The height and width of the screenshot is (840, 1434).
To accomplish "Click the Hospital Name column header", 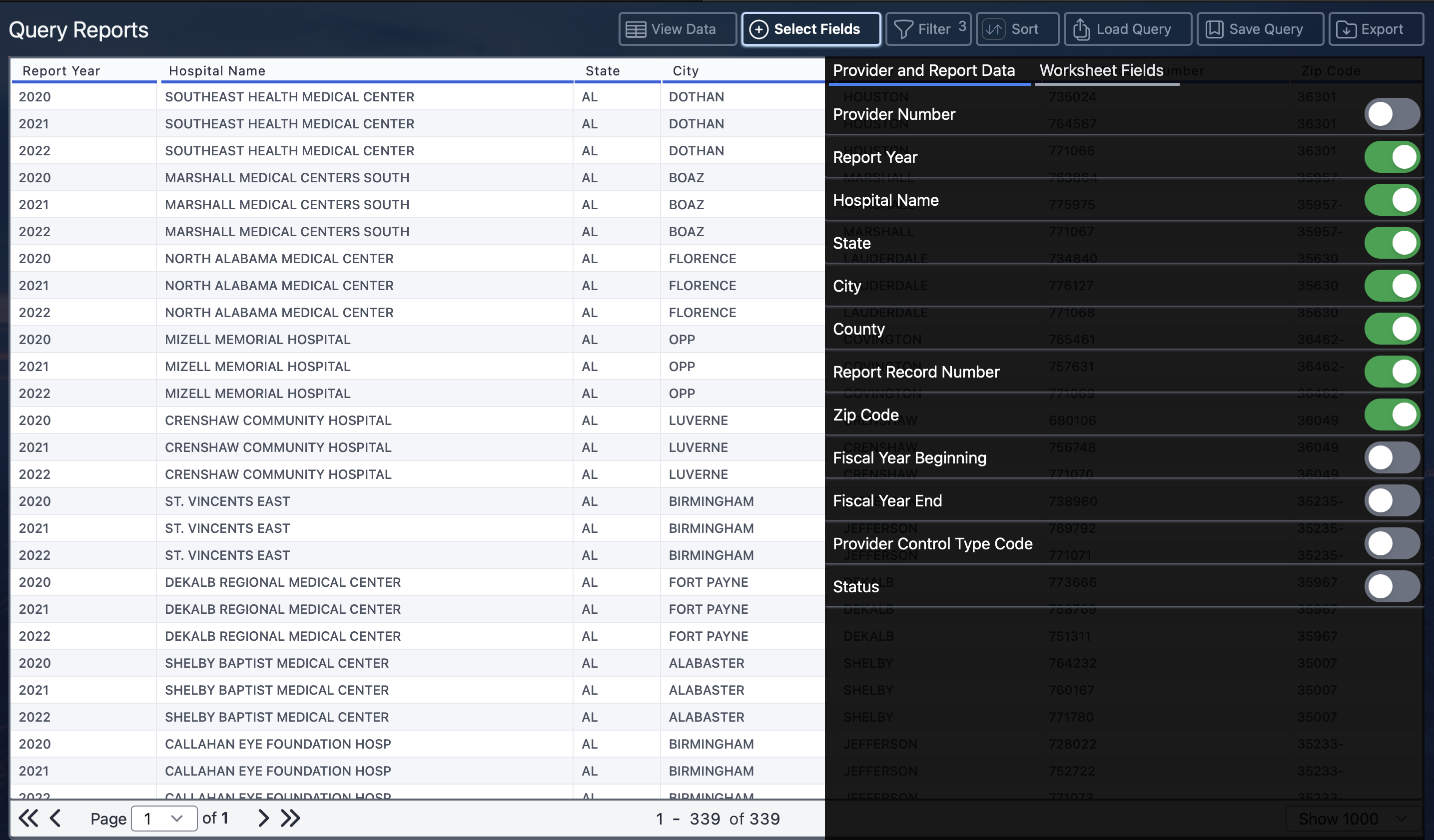I will [x=367, y=71].
